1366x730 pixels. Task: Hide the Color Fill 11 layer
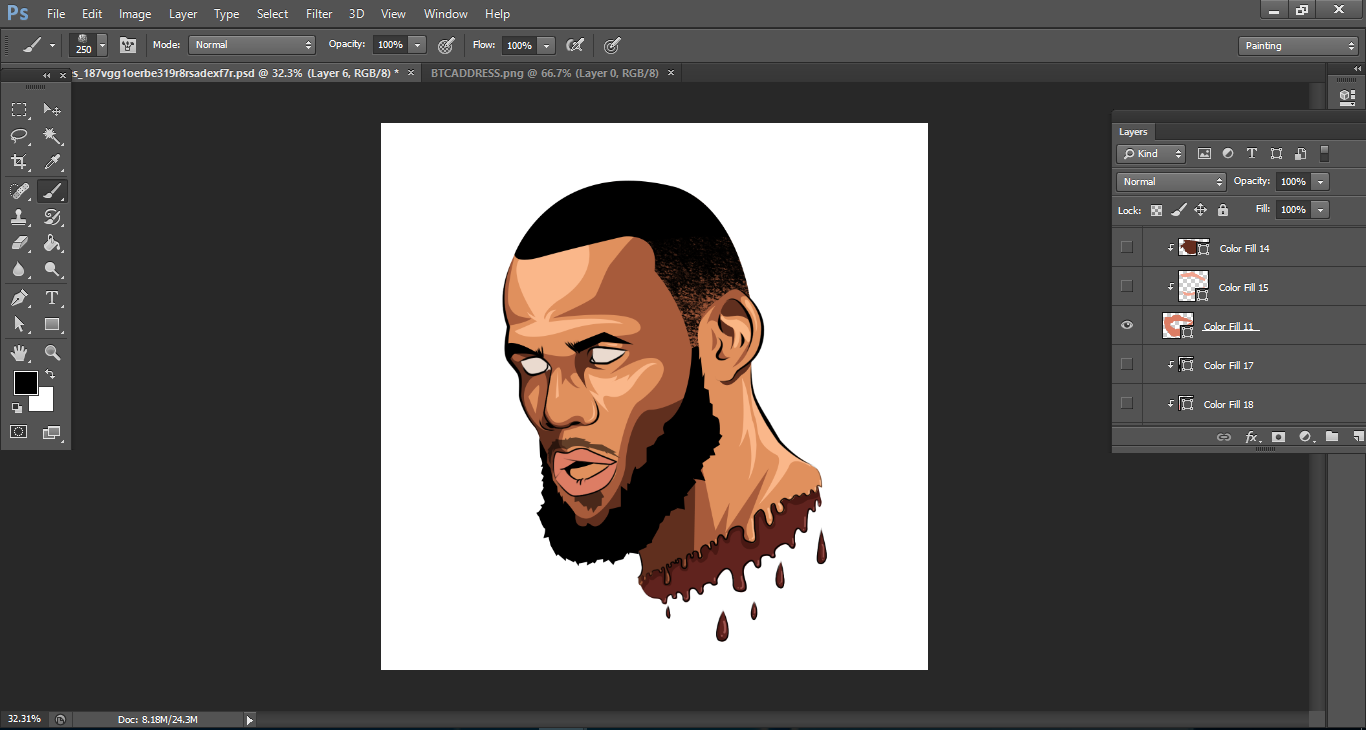pyautogui.click(x=1127, y=325)
